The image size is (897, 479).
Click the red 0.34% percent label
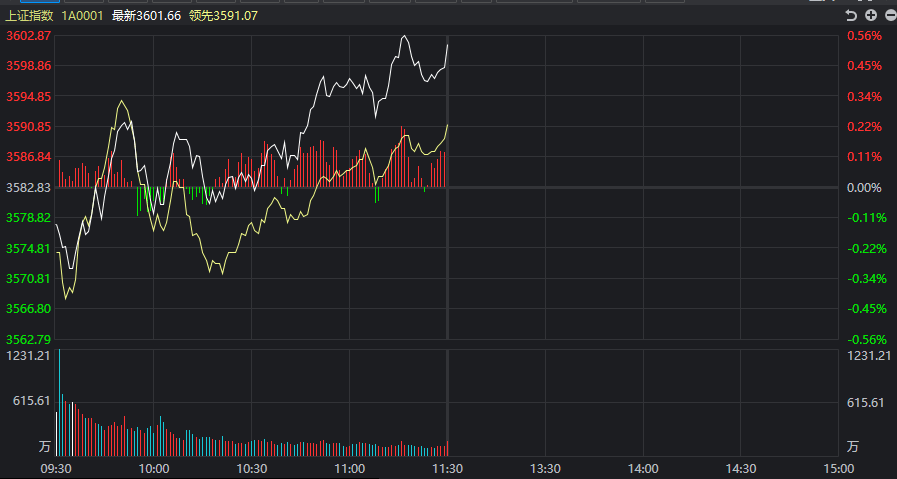point(864,96)
